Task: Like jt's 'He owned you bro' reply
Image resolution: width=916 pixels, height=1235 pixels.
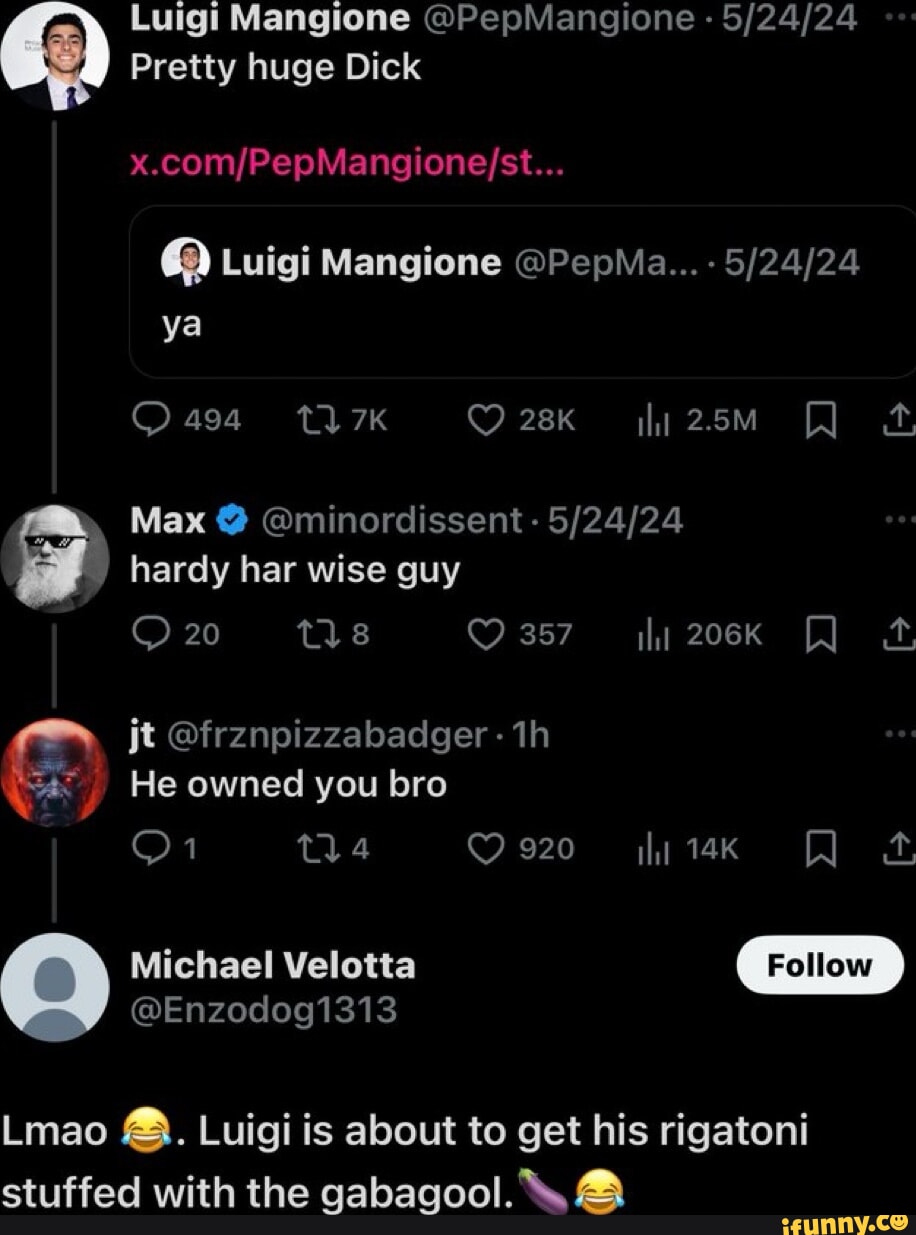Action: click(x=485, y=848)
